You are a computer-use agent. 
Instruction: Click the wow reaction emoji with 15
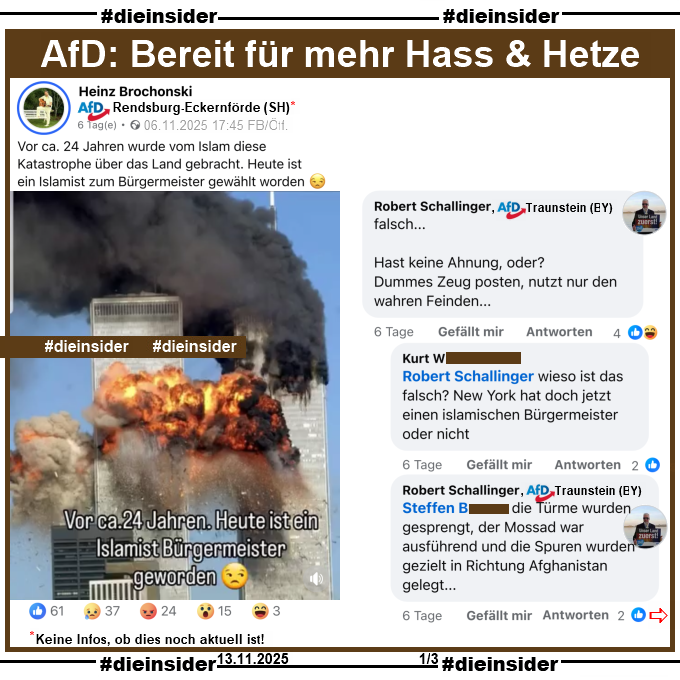click(x=205, y=611)
